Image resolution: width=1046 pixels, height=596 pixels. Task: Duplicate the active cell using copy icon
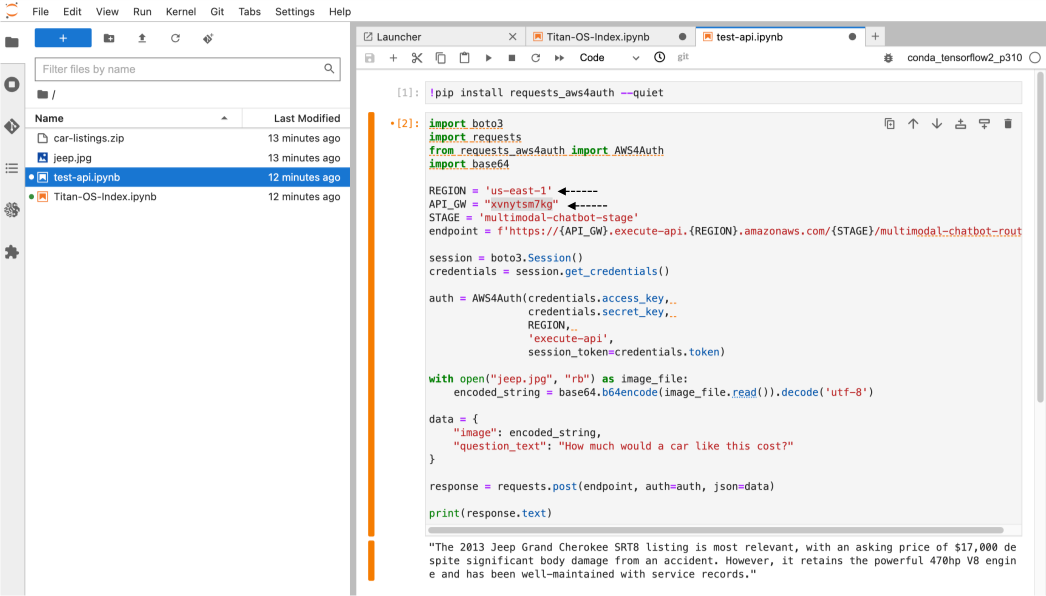(889, 124)
